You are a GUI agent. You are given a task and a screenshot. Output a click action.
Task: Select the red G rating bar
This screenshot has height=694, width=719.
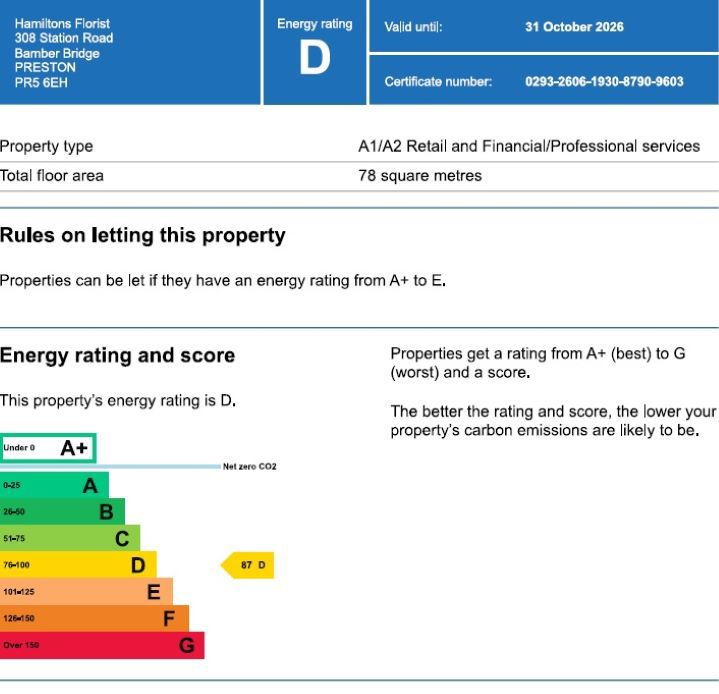pyautogui.click(x=102, y=645)
